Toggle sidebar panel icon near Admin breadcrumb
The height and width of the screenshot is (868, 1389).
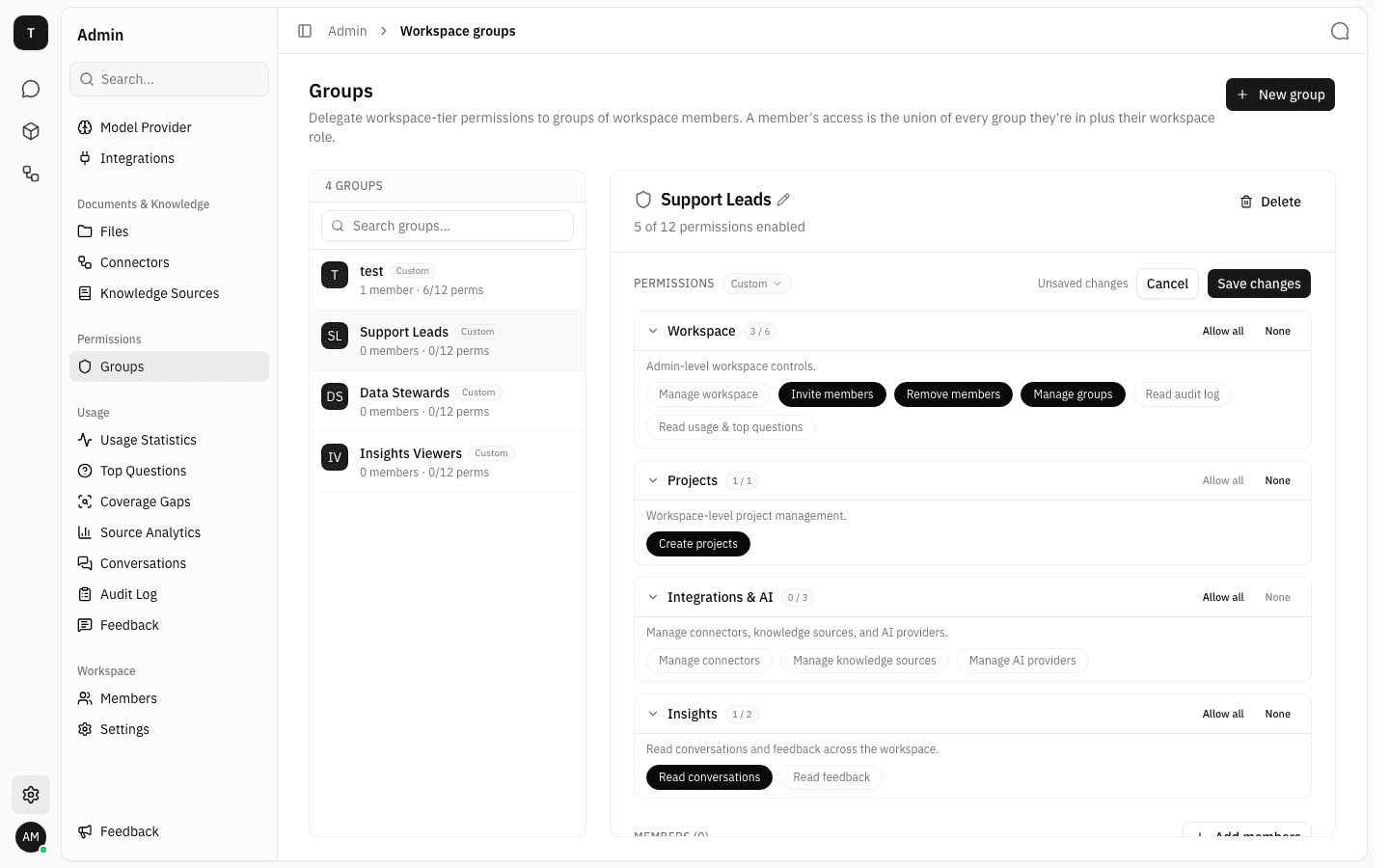(305, 31)
